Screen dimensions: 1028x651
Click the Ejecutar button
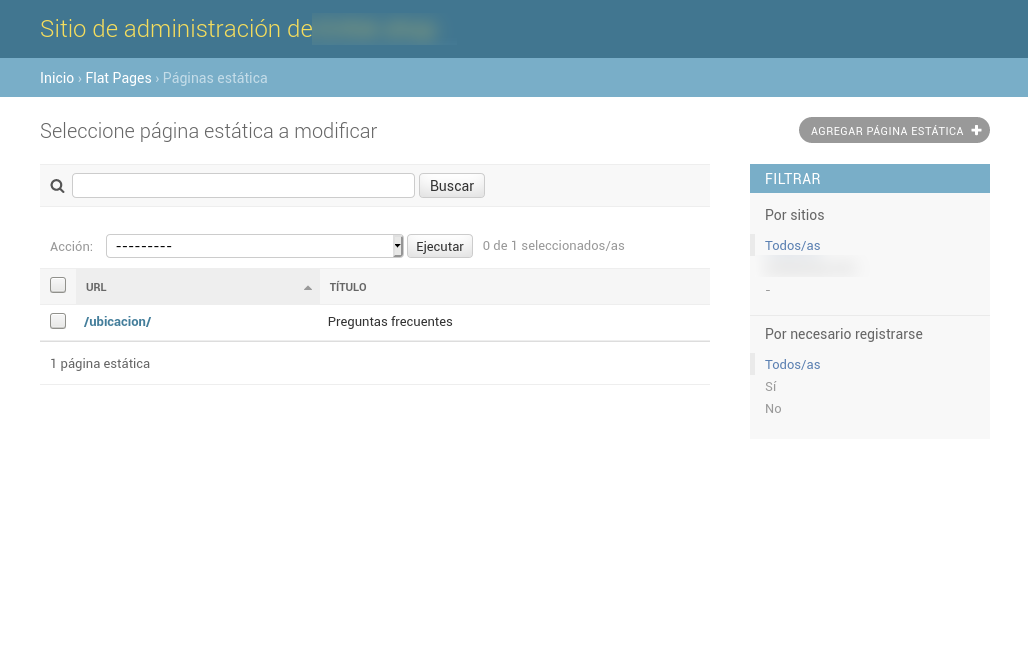pyautogui.click(x=439, y=246)
